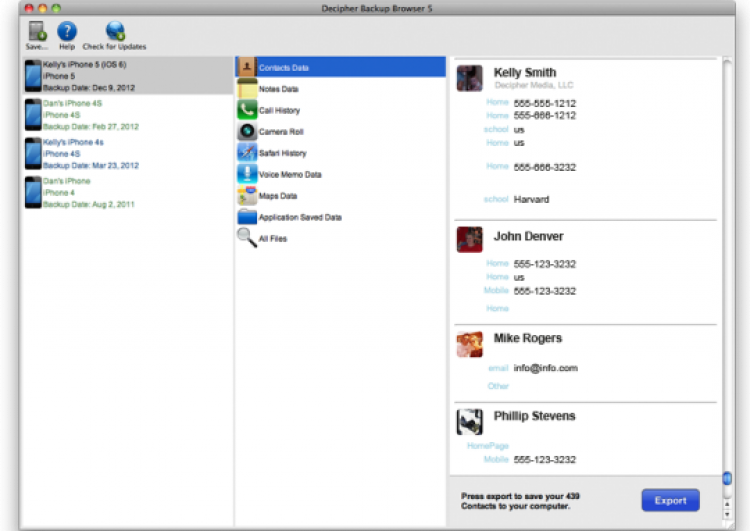Viewport: 750px width, 531px height.
Task: Click Kelly Smith's contact photo
Action: [x=469, y=78]
